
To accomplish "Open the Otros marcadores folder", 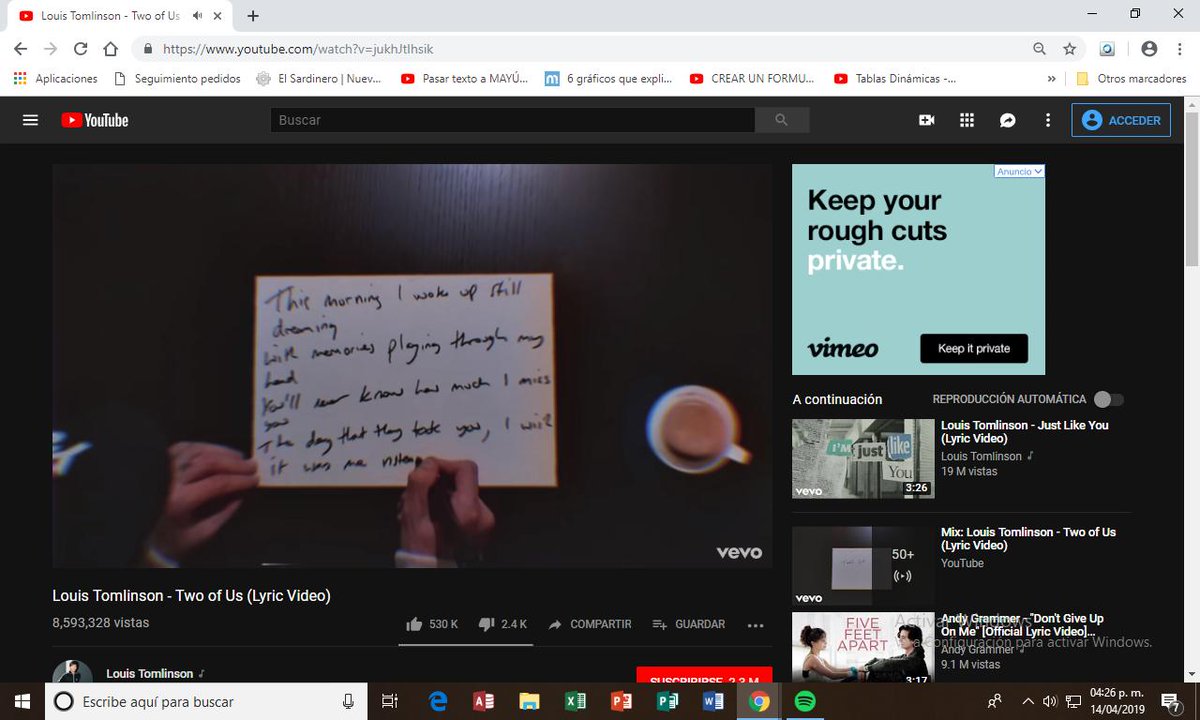I will [1131, 78].
